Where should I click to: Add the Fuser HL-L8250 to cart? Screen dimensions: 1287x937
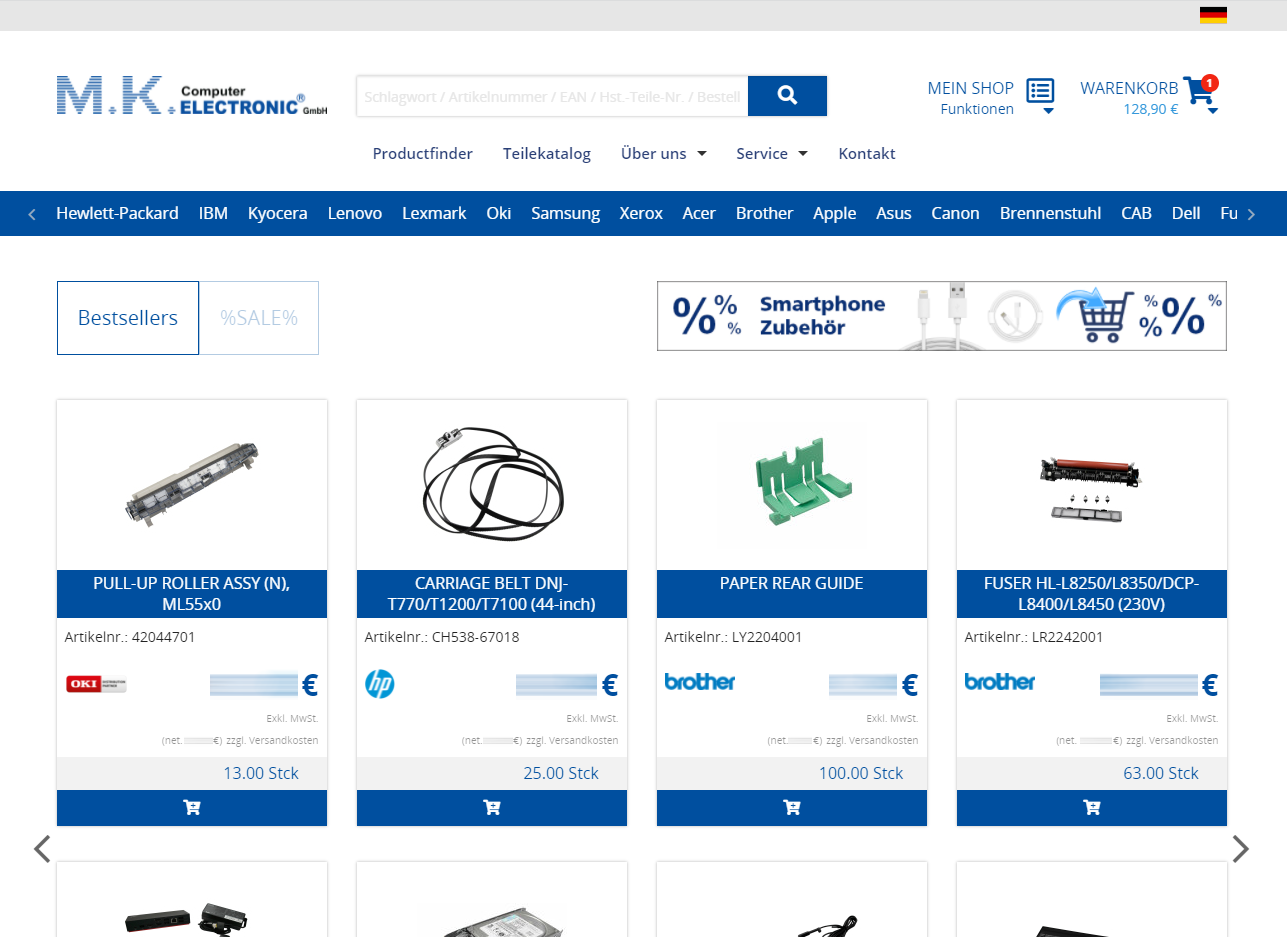pyautogui.click(x=1091, y=808)
